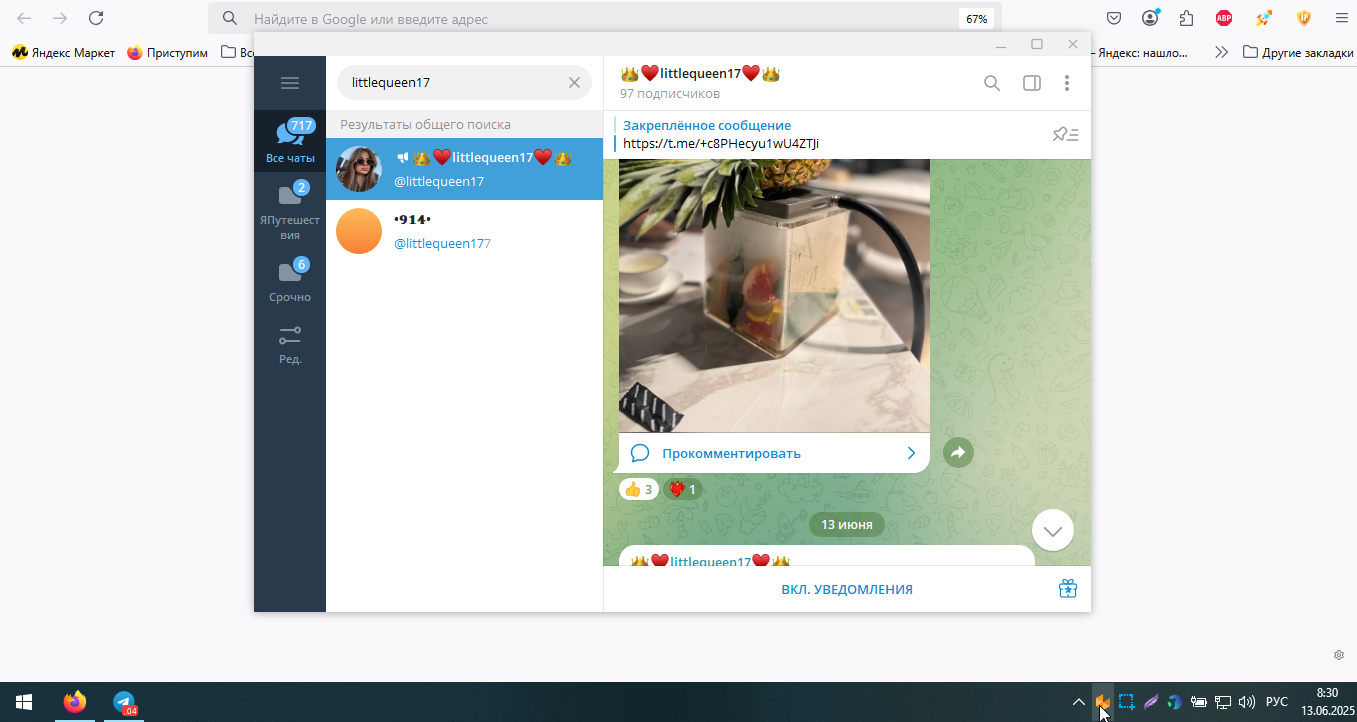Open the purple feather tray icon
Image resolution: width=1357 pixels, height=722 pixels.
coord(1151,702)
